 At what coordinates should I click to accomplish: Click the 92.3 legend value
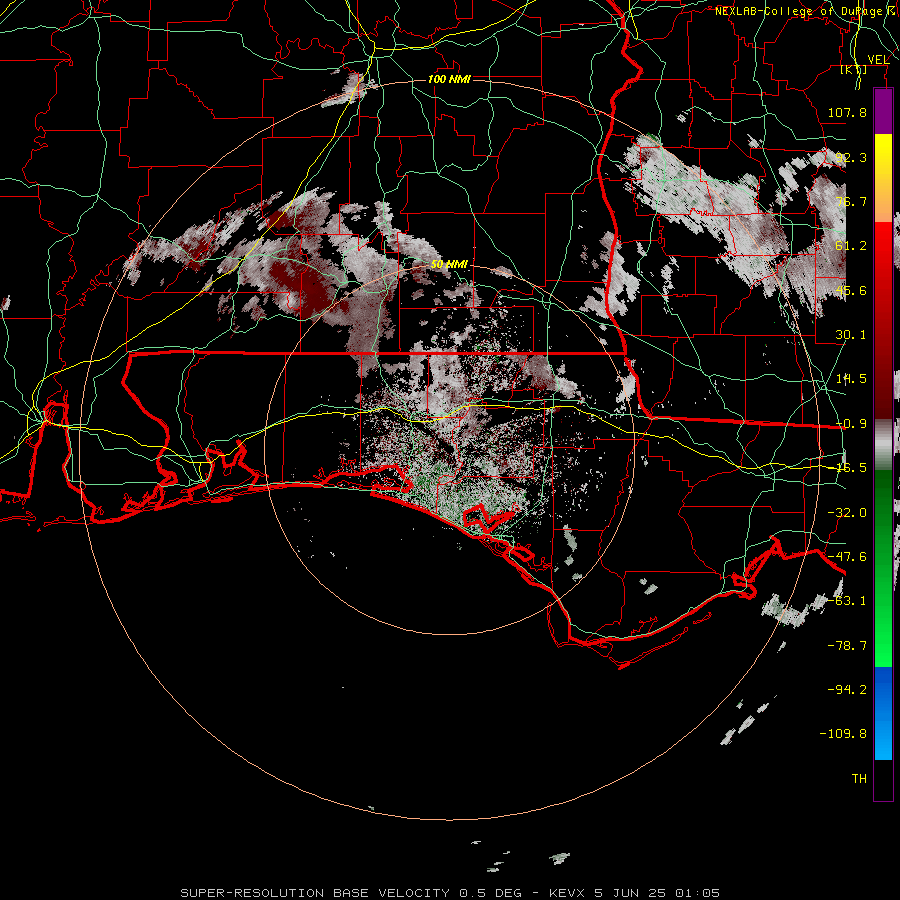tap(851, 157)
